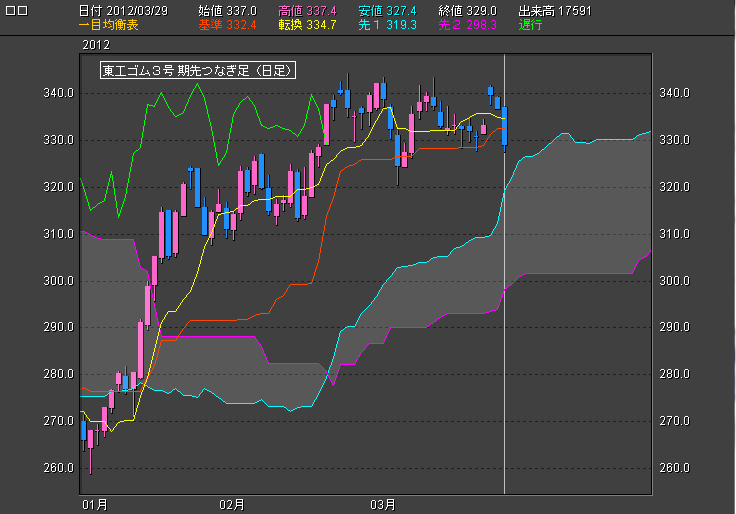Click the 02月 marker on time axis
Viewport: 736px width, 514px height.
pyautogui.click(x=232, y=504)
